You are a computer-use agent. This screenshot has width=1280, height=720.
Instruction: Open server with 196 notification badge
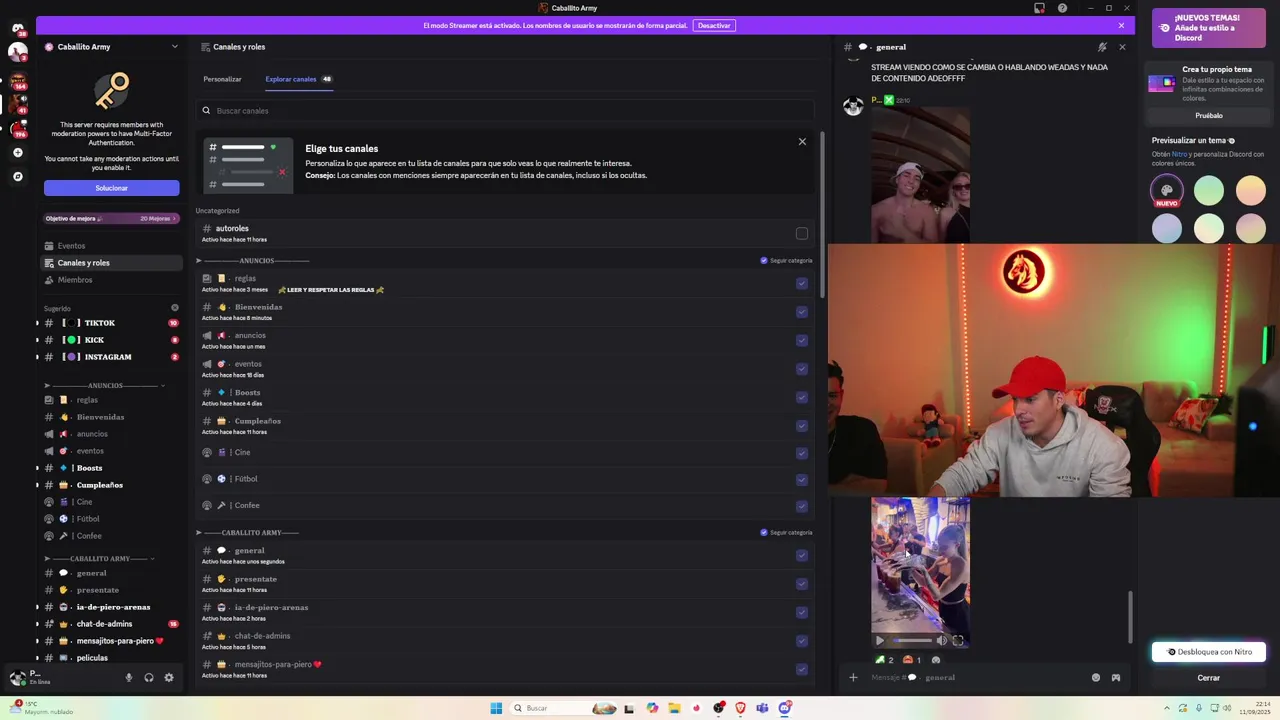click(17, 127)
